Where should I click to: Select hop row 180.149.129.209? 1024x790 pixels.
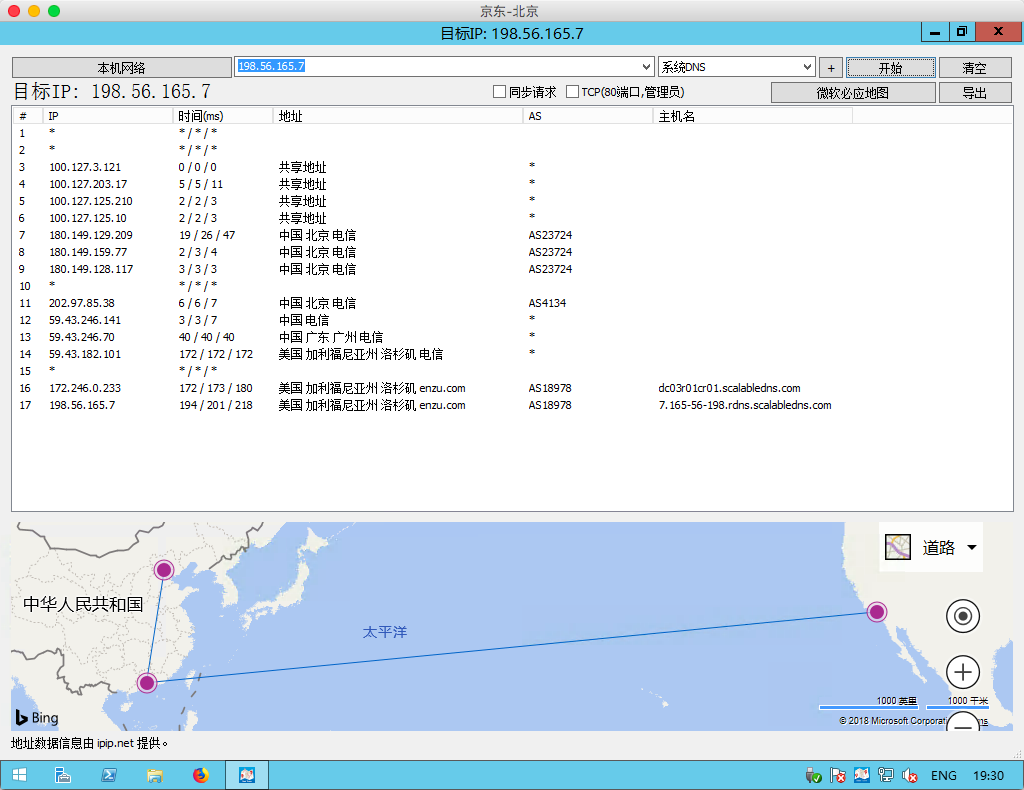tap(512, 235)
